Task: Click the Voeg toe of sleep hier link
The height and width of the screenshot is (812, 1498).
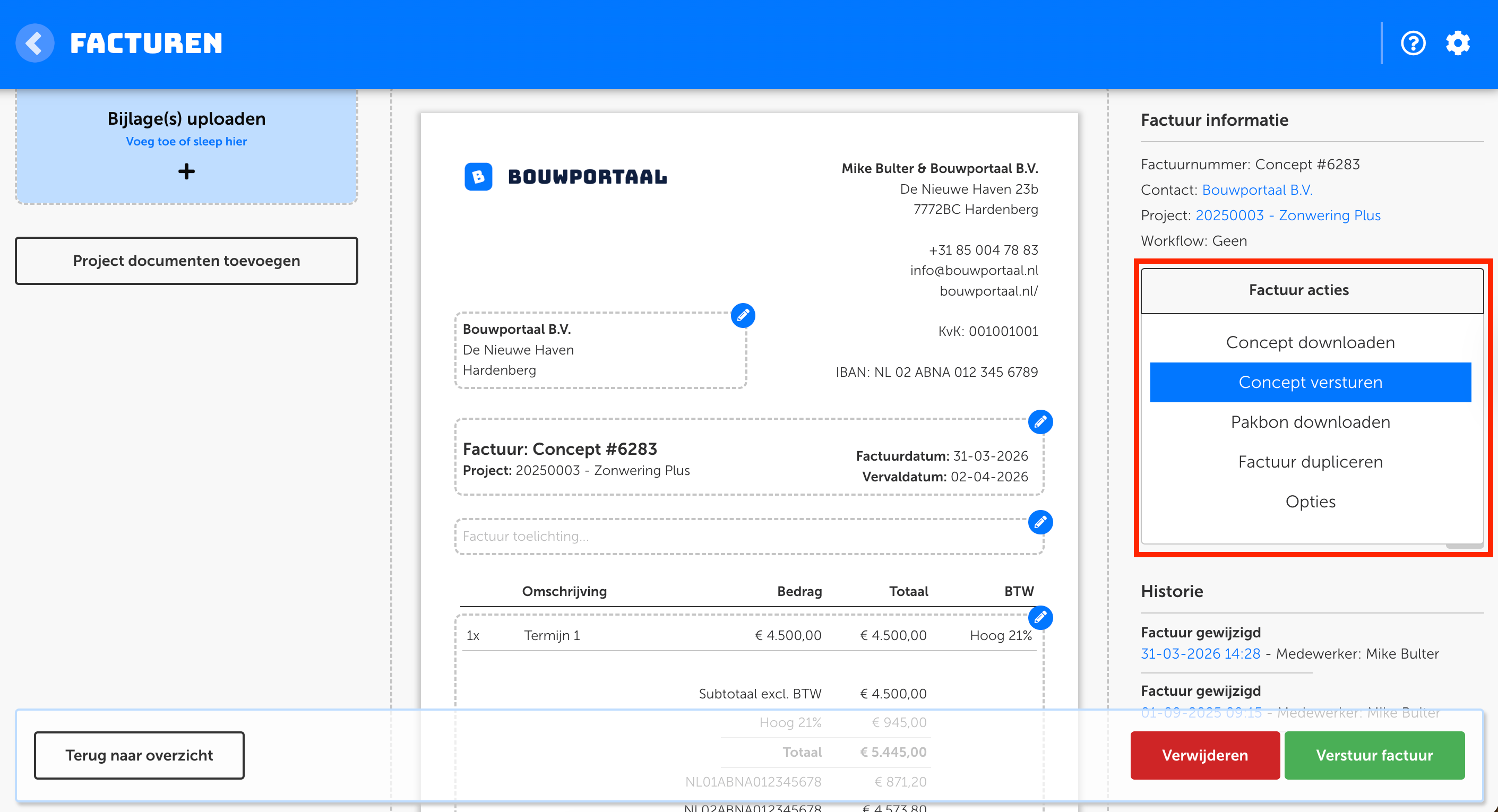Action: pos(186,141)
